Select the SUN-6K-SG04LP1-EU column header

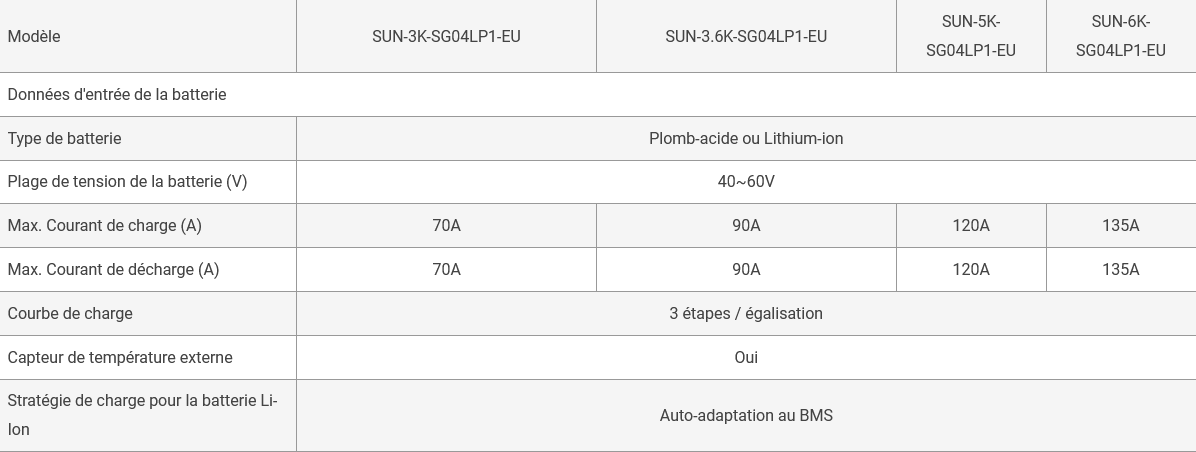point(1120,36)
